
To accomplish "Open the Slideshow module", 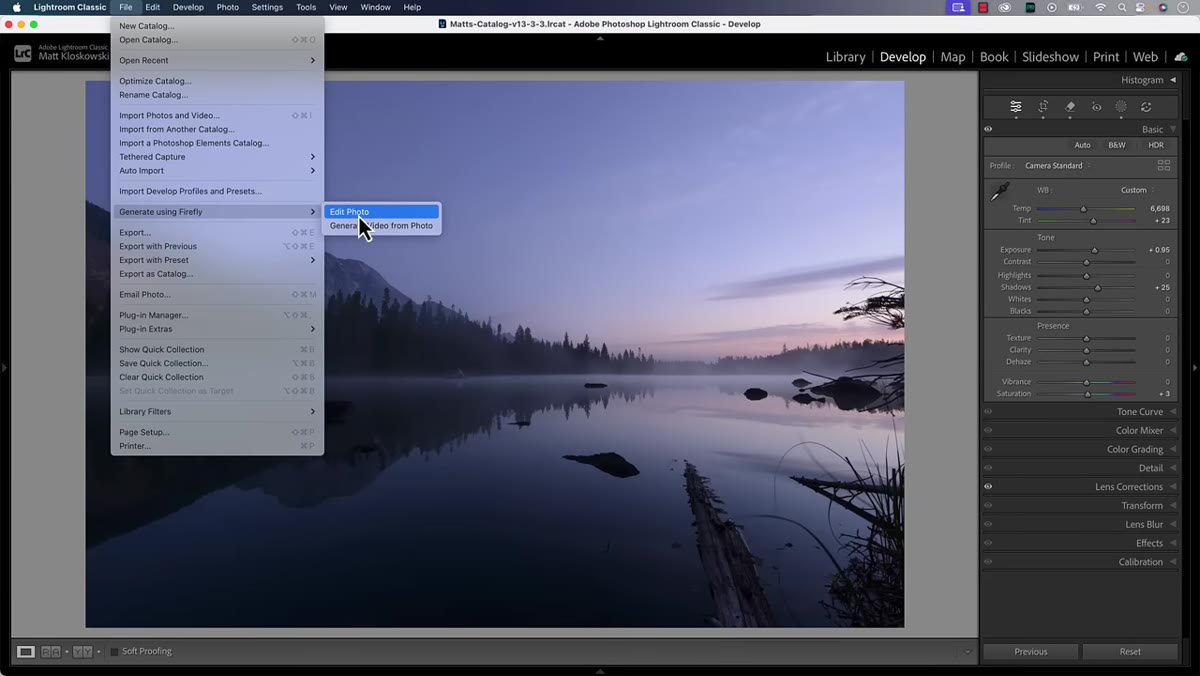I will point(1050,57).
